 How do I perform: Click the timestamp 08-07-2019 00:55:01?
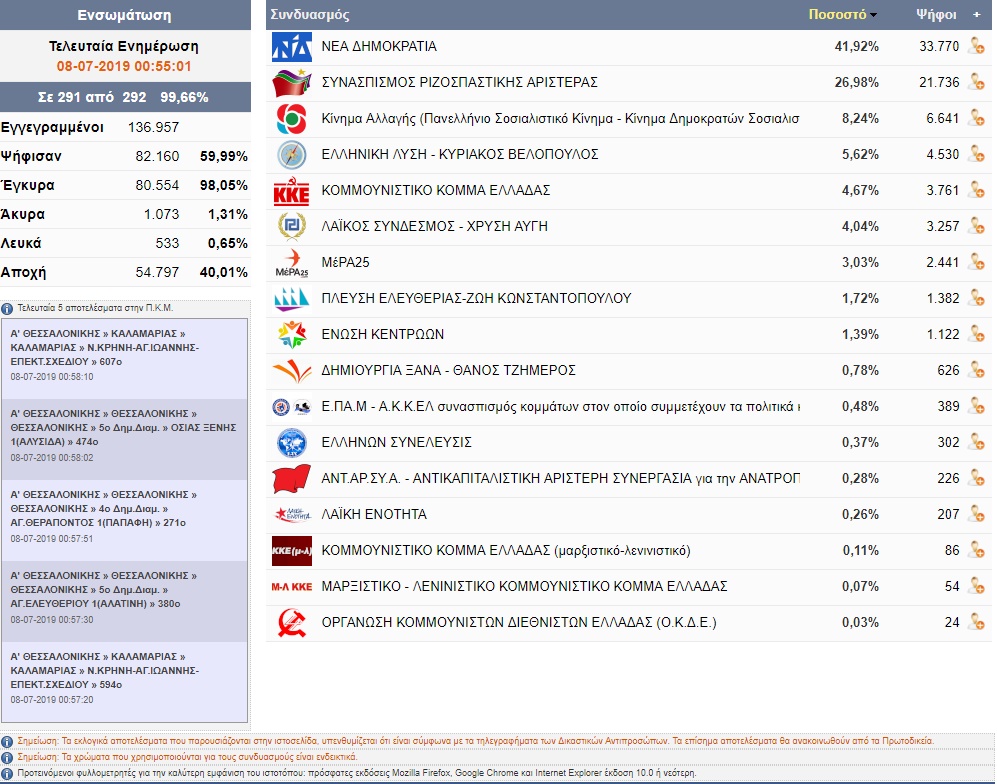124,66
